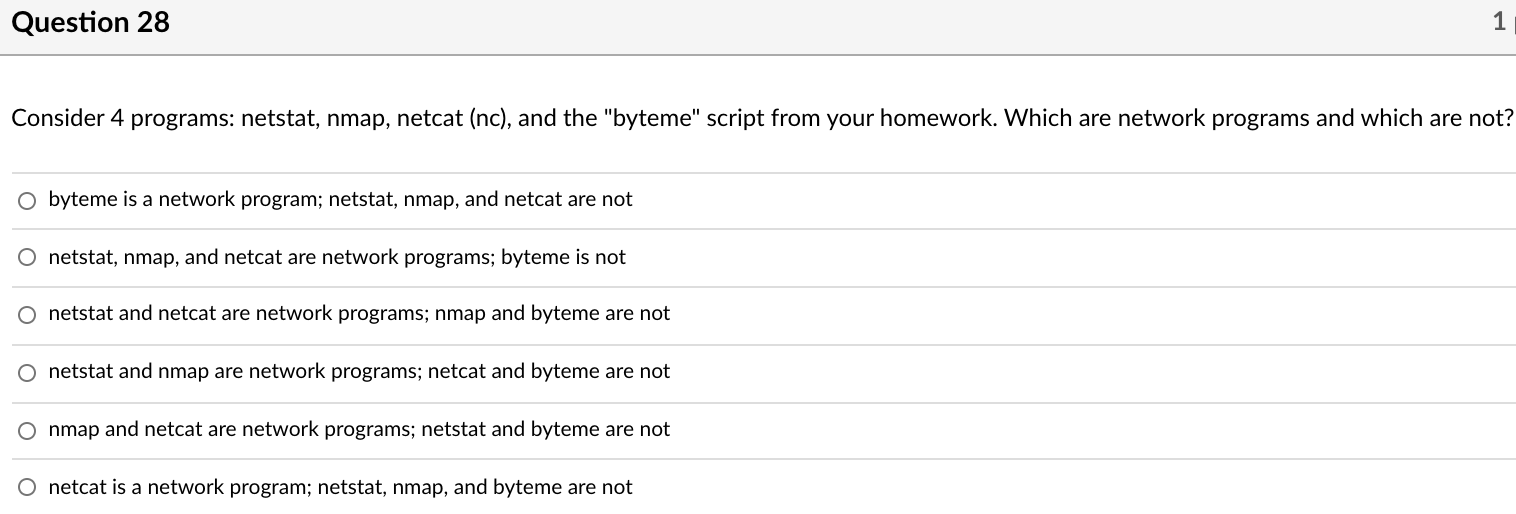
Task: Select radio button for 'byteme is a network program'
Action: [28, 200]
